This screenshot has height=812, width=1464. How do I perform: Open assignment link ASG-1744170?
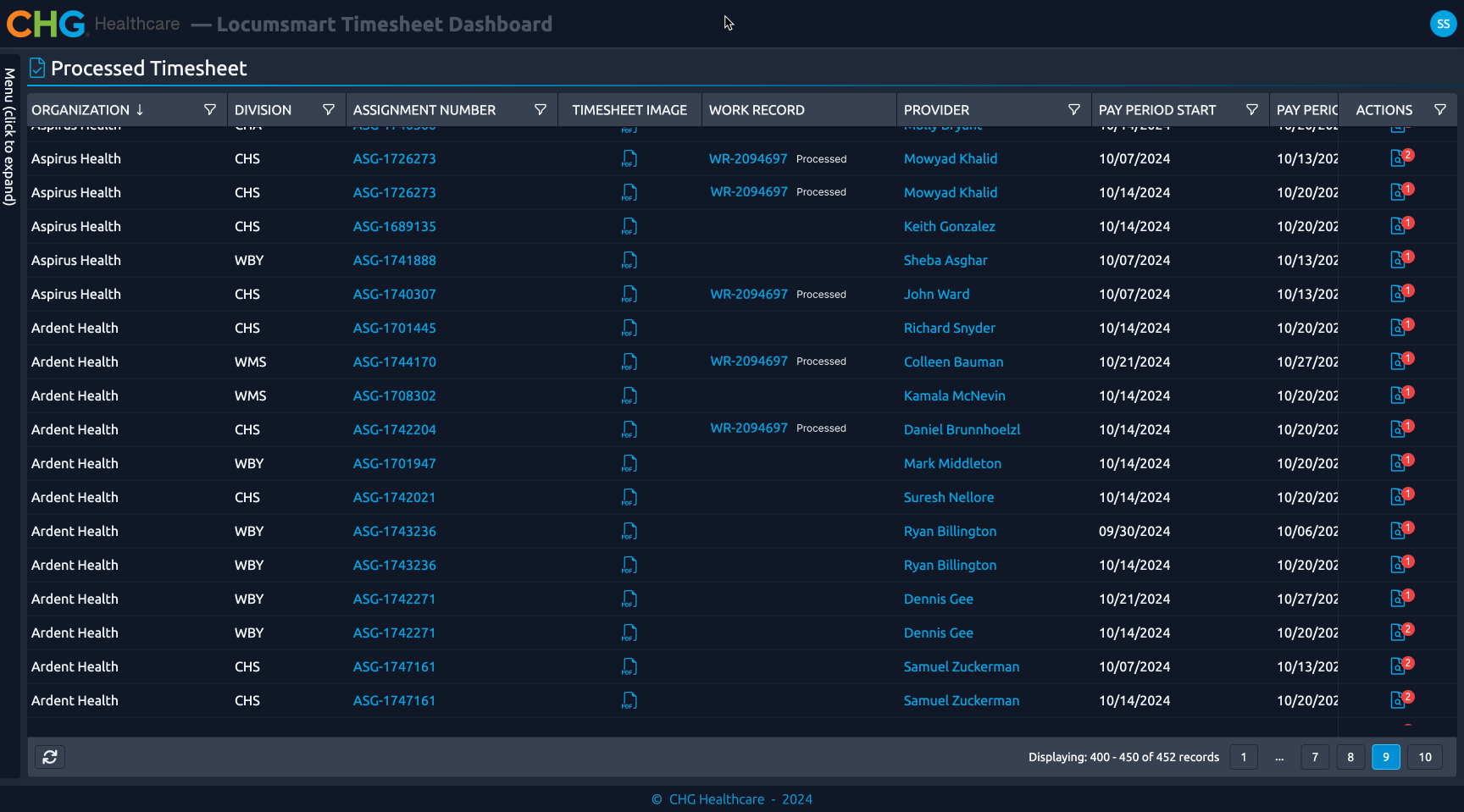click(395, 362)
